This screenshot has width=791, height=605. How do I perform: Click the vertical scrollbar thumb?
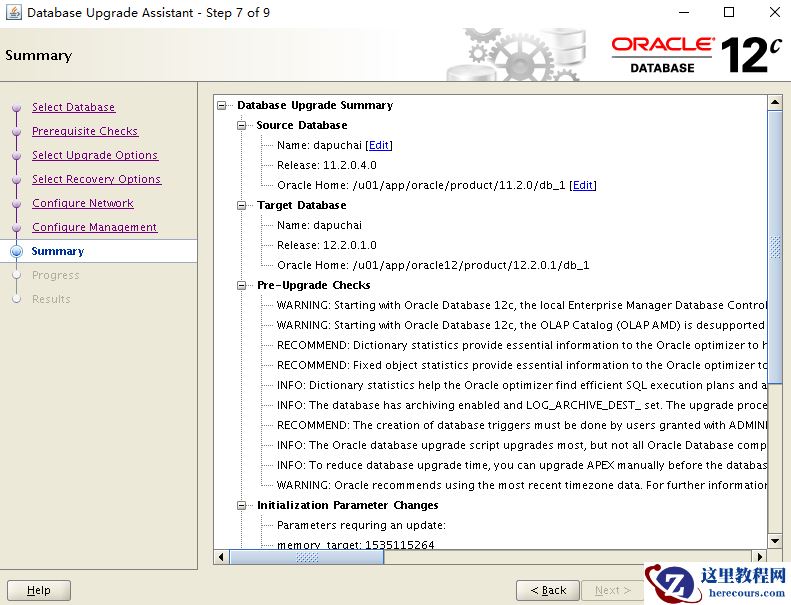tap(775, 247)
